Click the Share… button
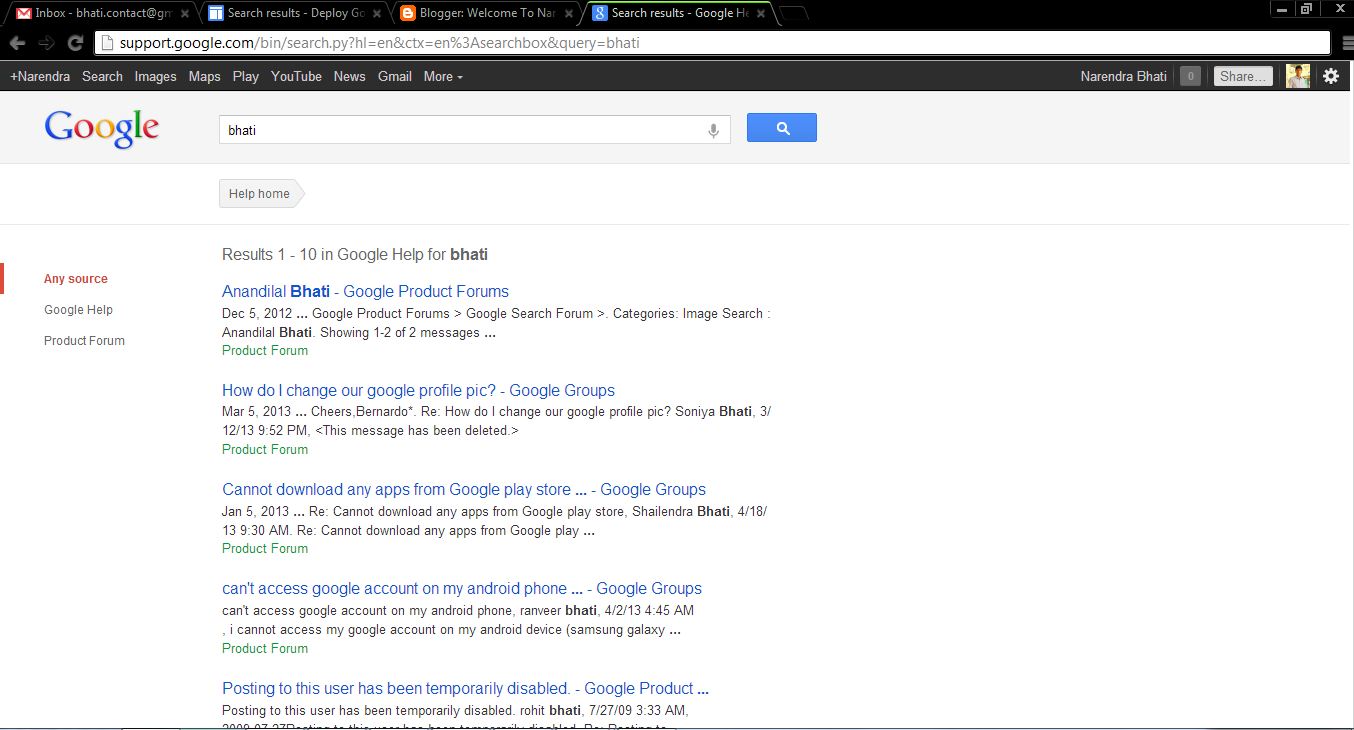This screenshot has width=1354, height=730. [x=1243, y=76]
